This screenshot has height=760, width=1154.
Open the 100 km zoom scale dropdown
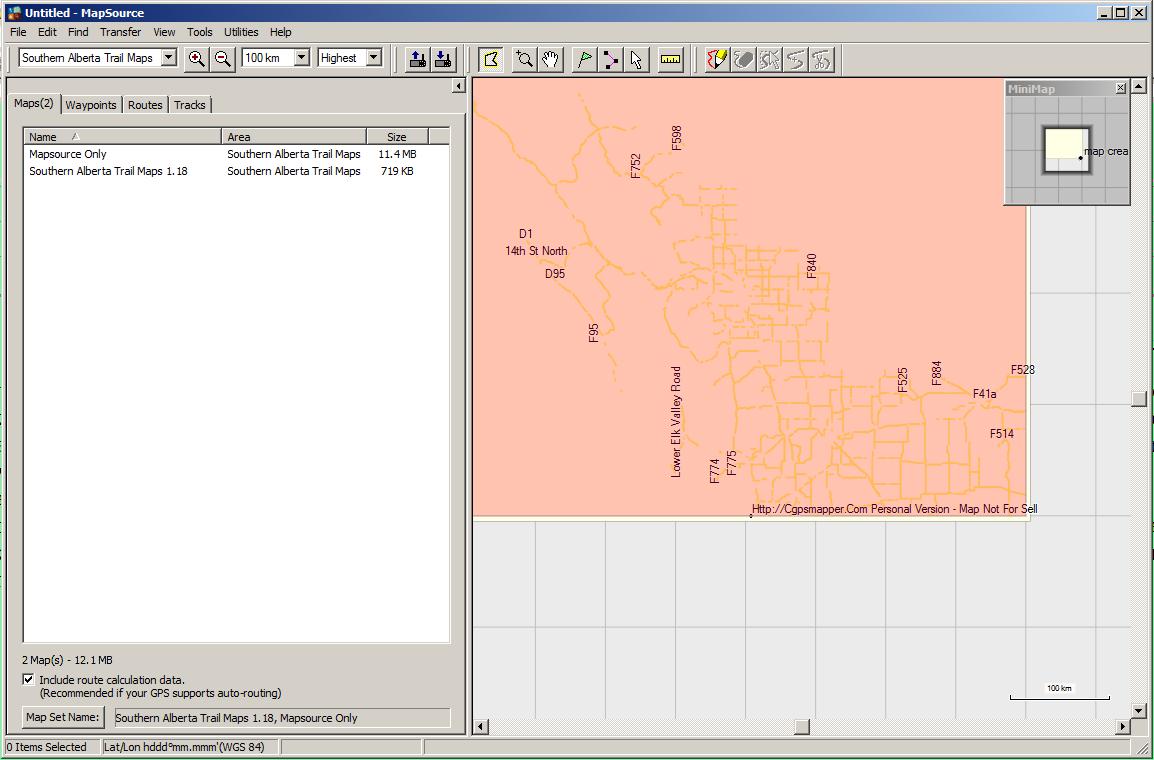[x=301, y=58]
